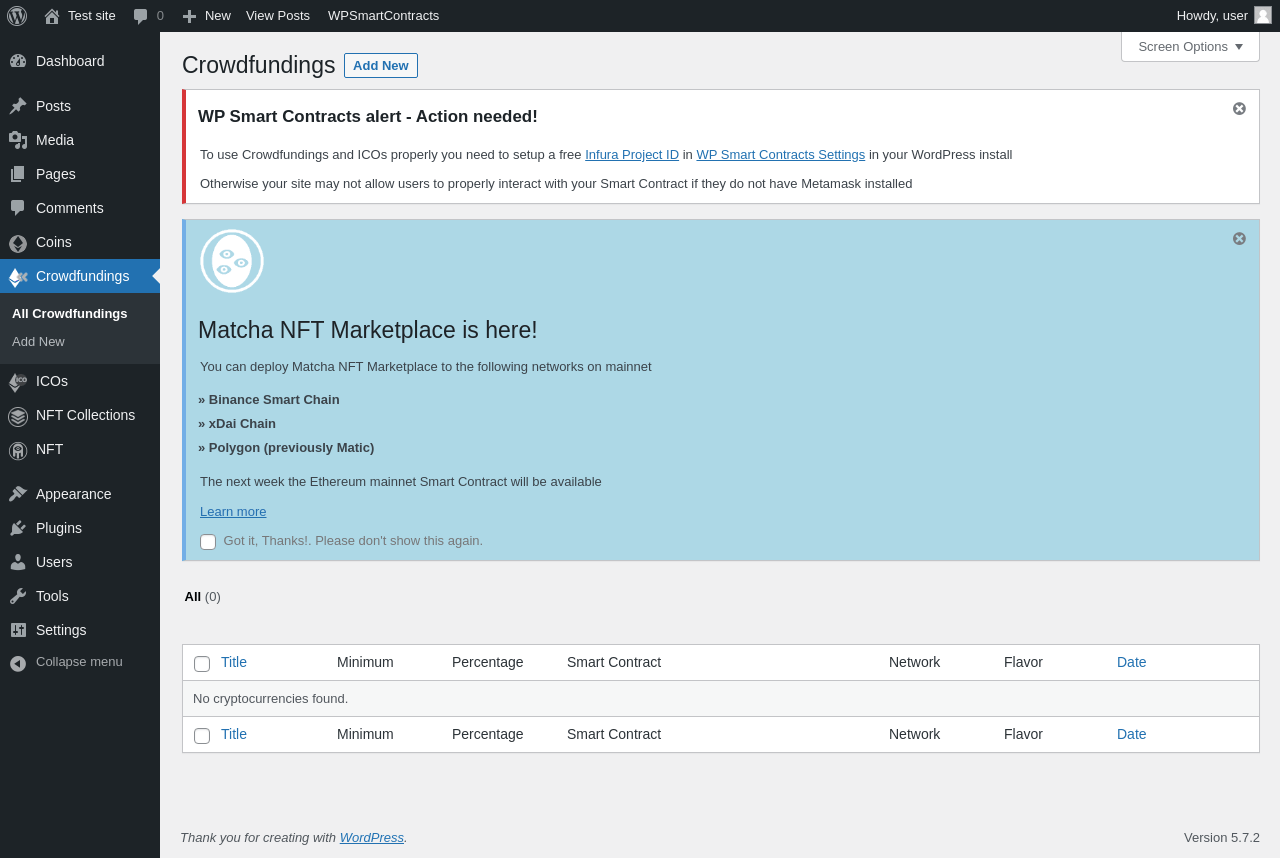
Task: Click the ICOs icon
Action: coord(18,381)
